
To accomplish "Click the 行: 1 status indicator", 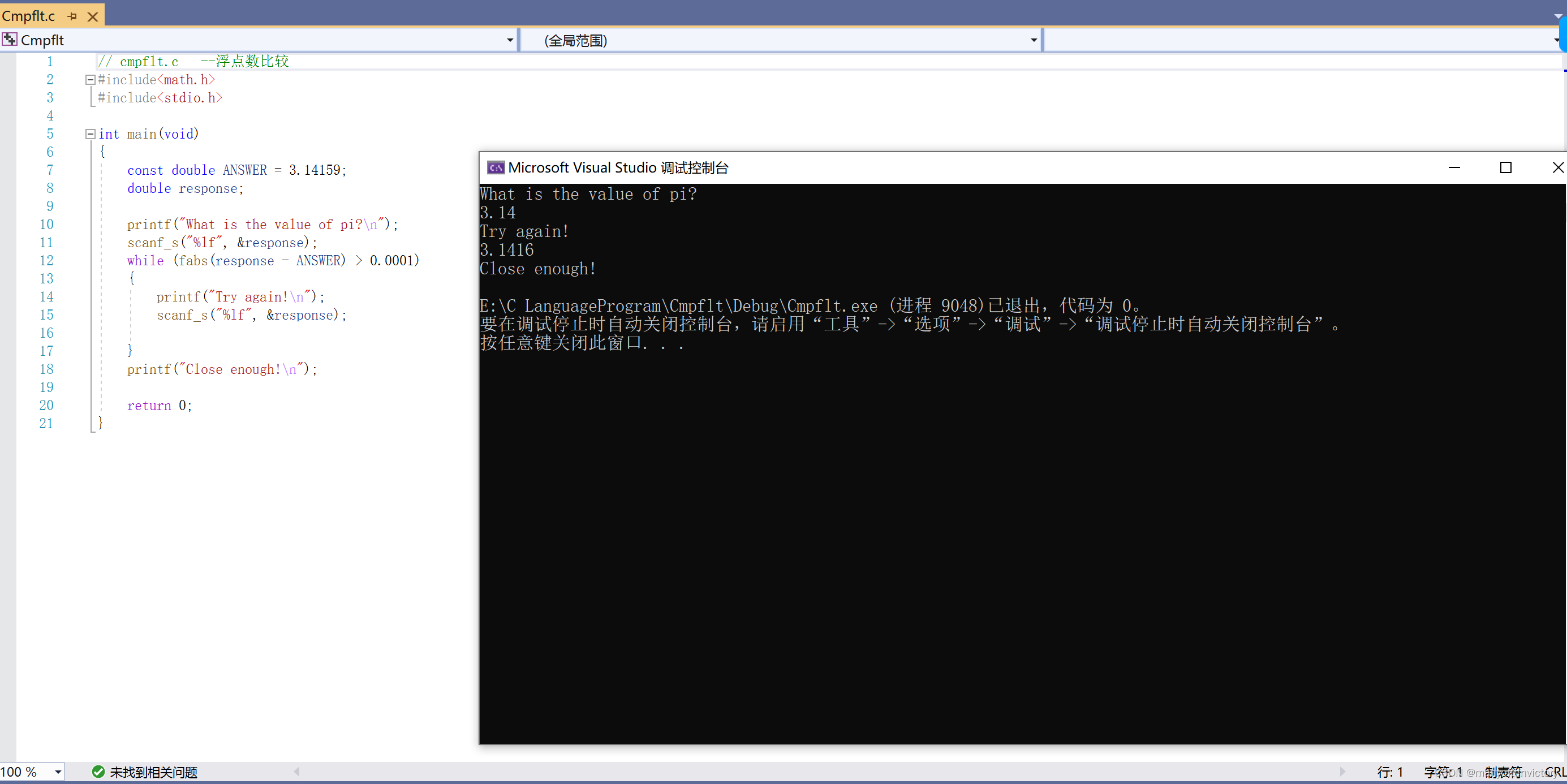I will 1390,772.
